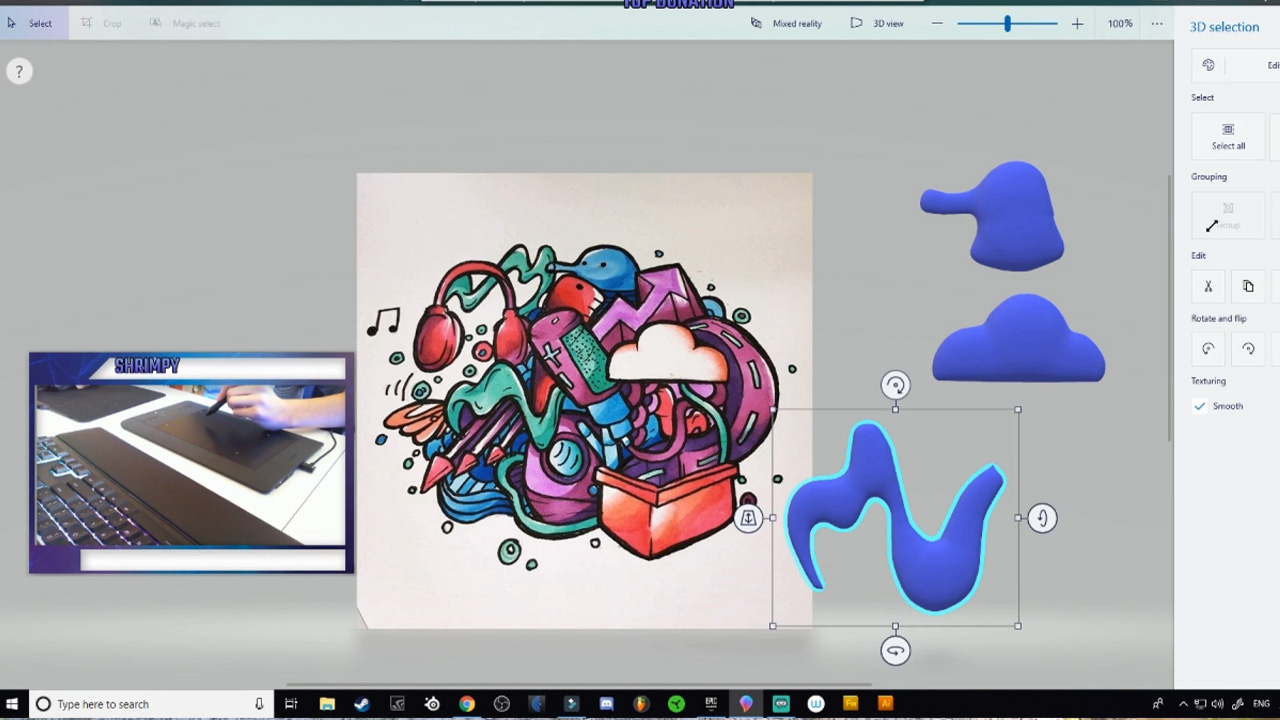Screen dimensions: 1280x720
Task: Copy the selection using copy icon
Action: [x=1248, y=287]
